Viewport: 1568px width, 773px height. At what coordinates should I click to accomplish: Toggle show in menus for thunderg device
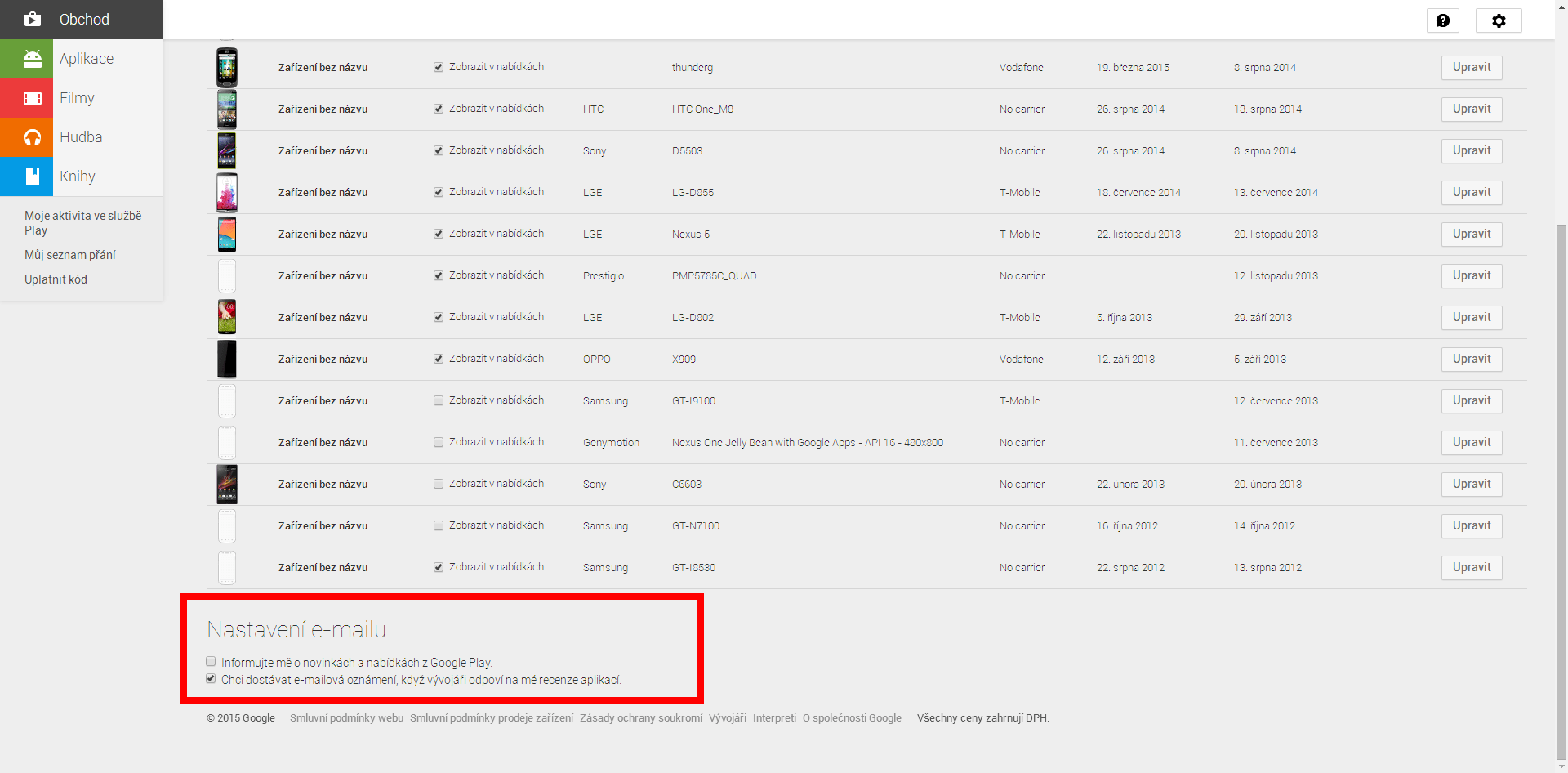(439, 67)
